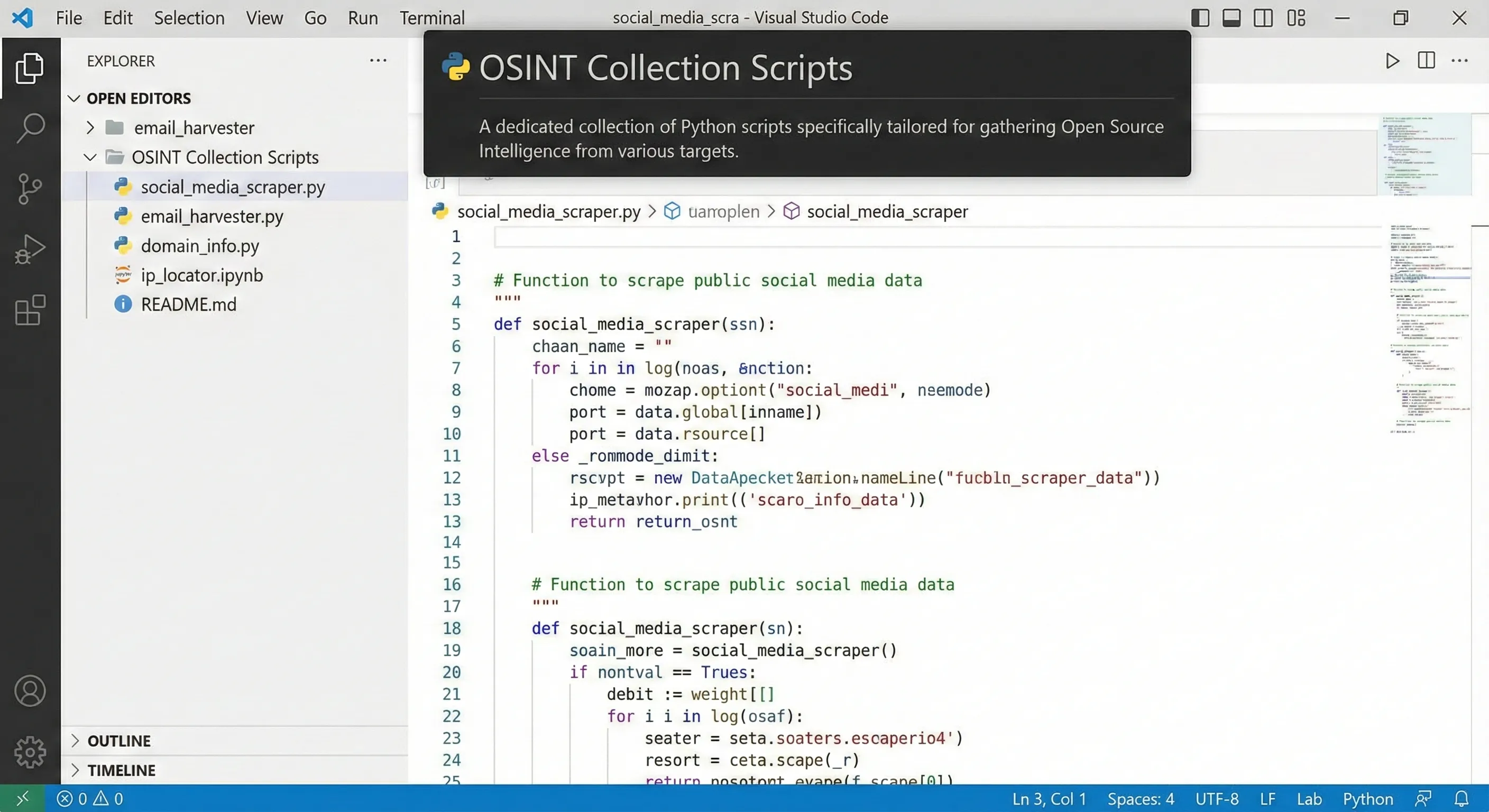Open the Extensions view icon

pyautogui.click(x=30, y=310)
